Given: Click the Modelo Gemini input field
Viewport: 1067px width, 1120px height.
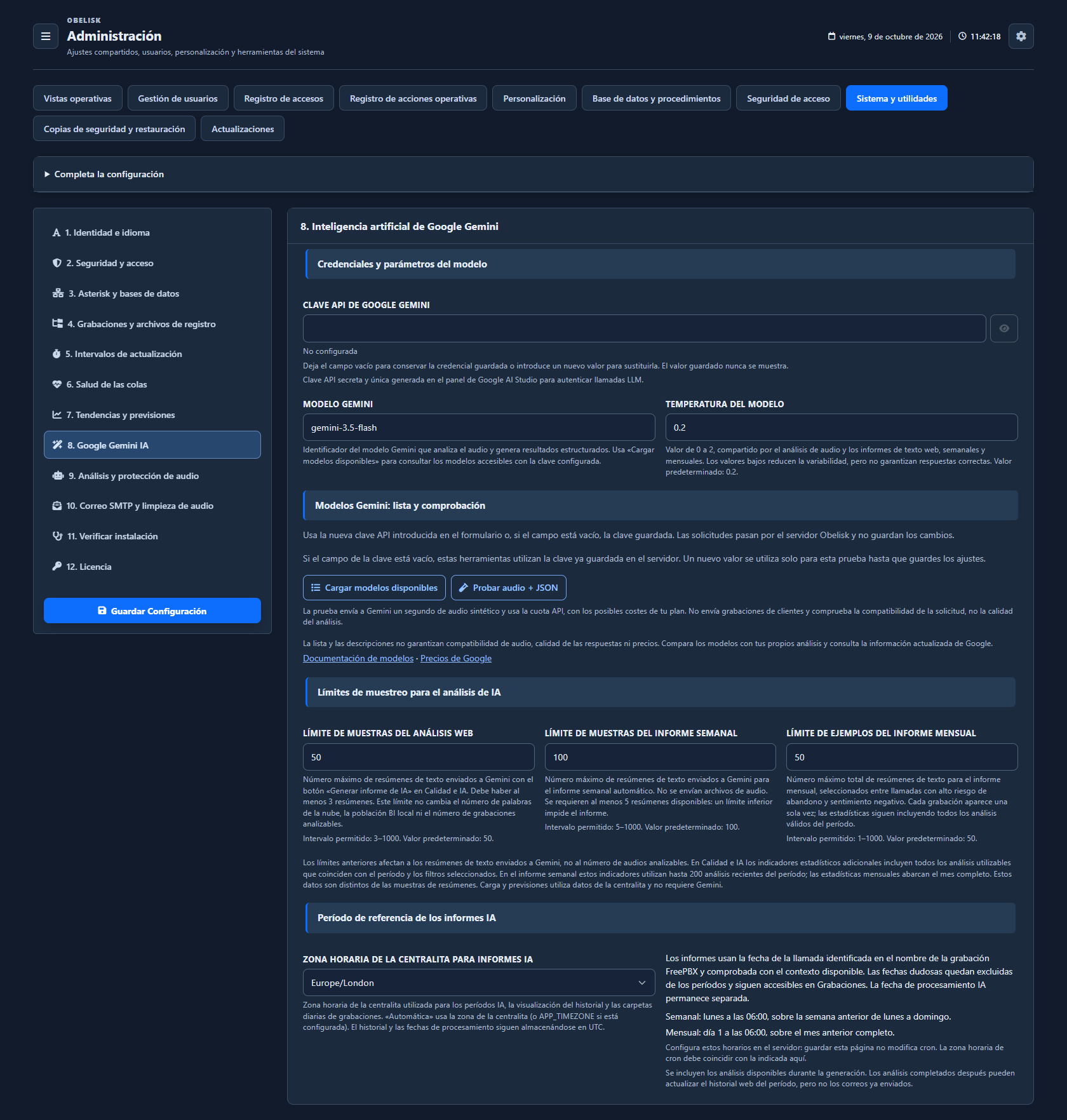Looking at the screenshot, I should 479,428.
